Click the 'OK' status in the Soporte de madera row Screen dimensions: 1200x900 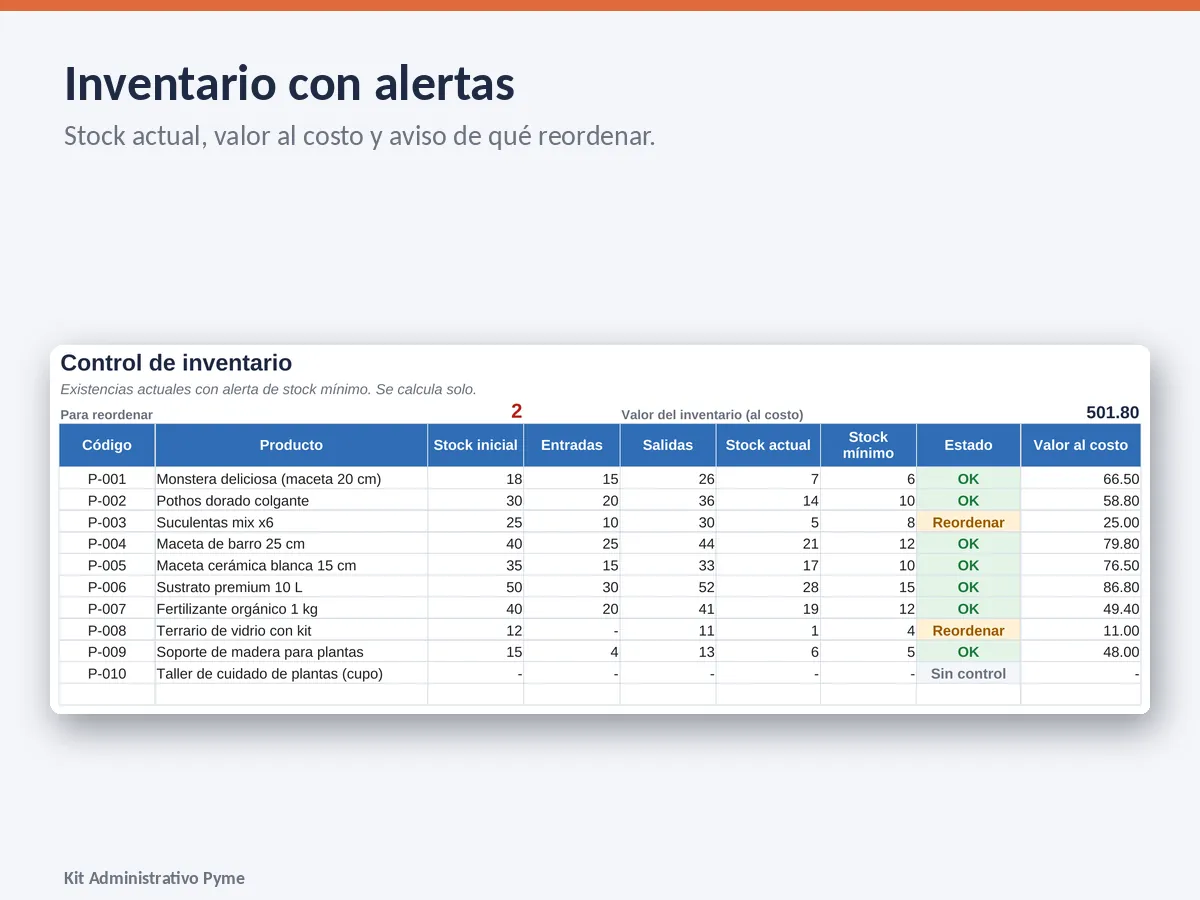click(968, 652)
